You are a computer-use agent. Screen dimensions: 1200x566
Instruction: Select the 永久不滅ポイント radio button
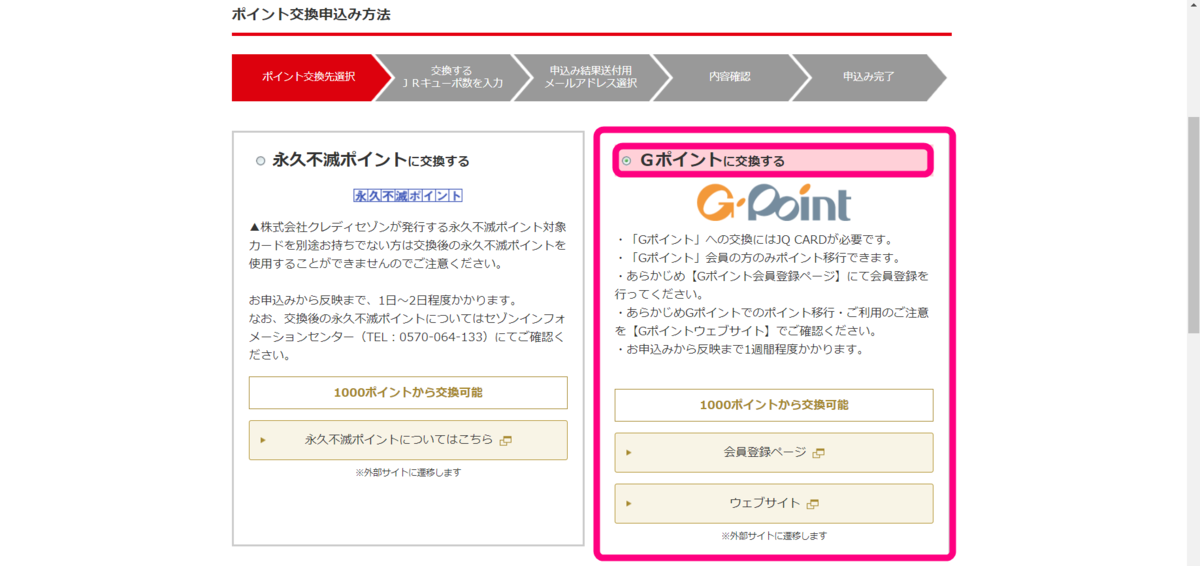[261, 161]
